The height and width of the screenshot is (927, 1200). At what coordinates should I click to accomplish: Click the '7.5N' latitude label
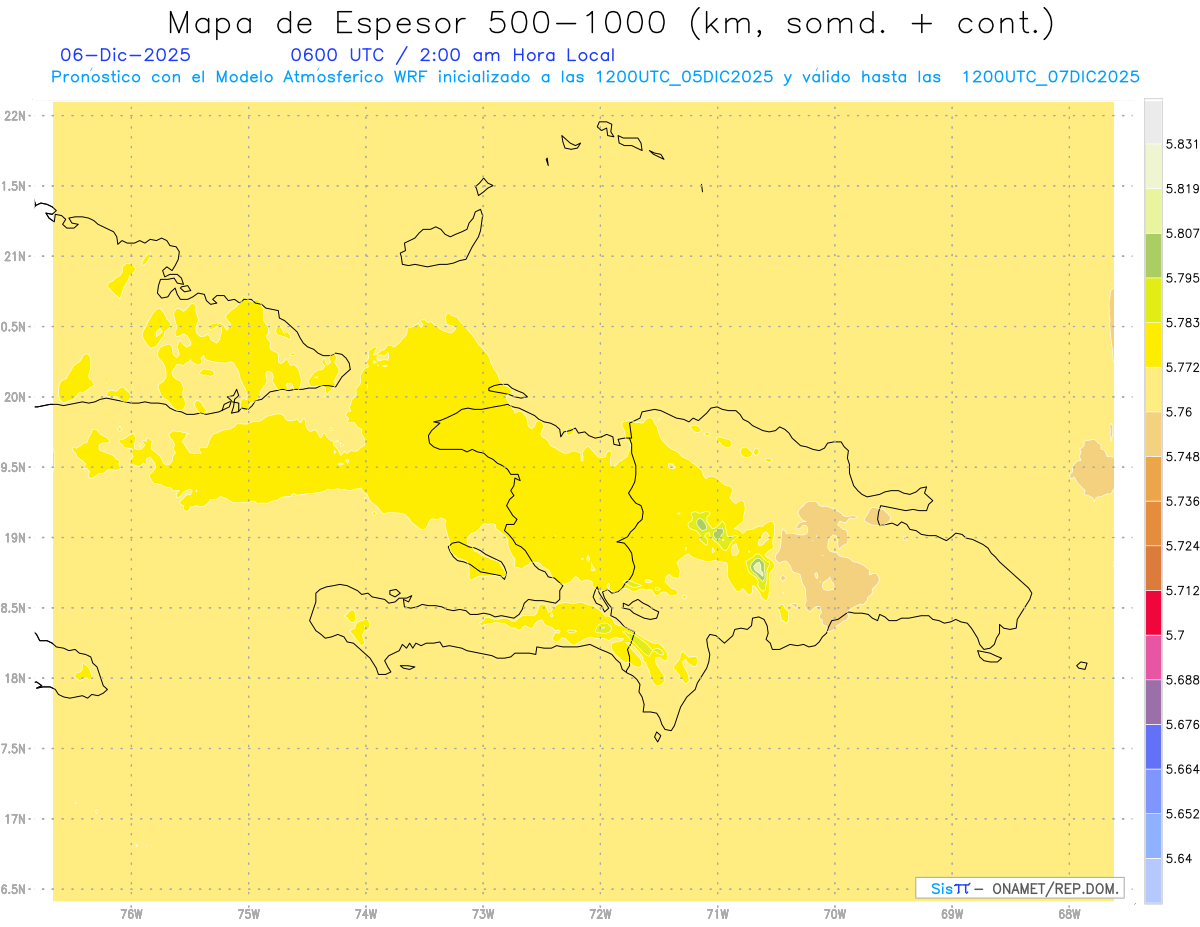[x=15, y=748]
